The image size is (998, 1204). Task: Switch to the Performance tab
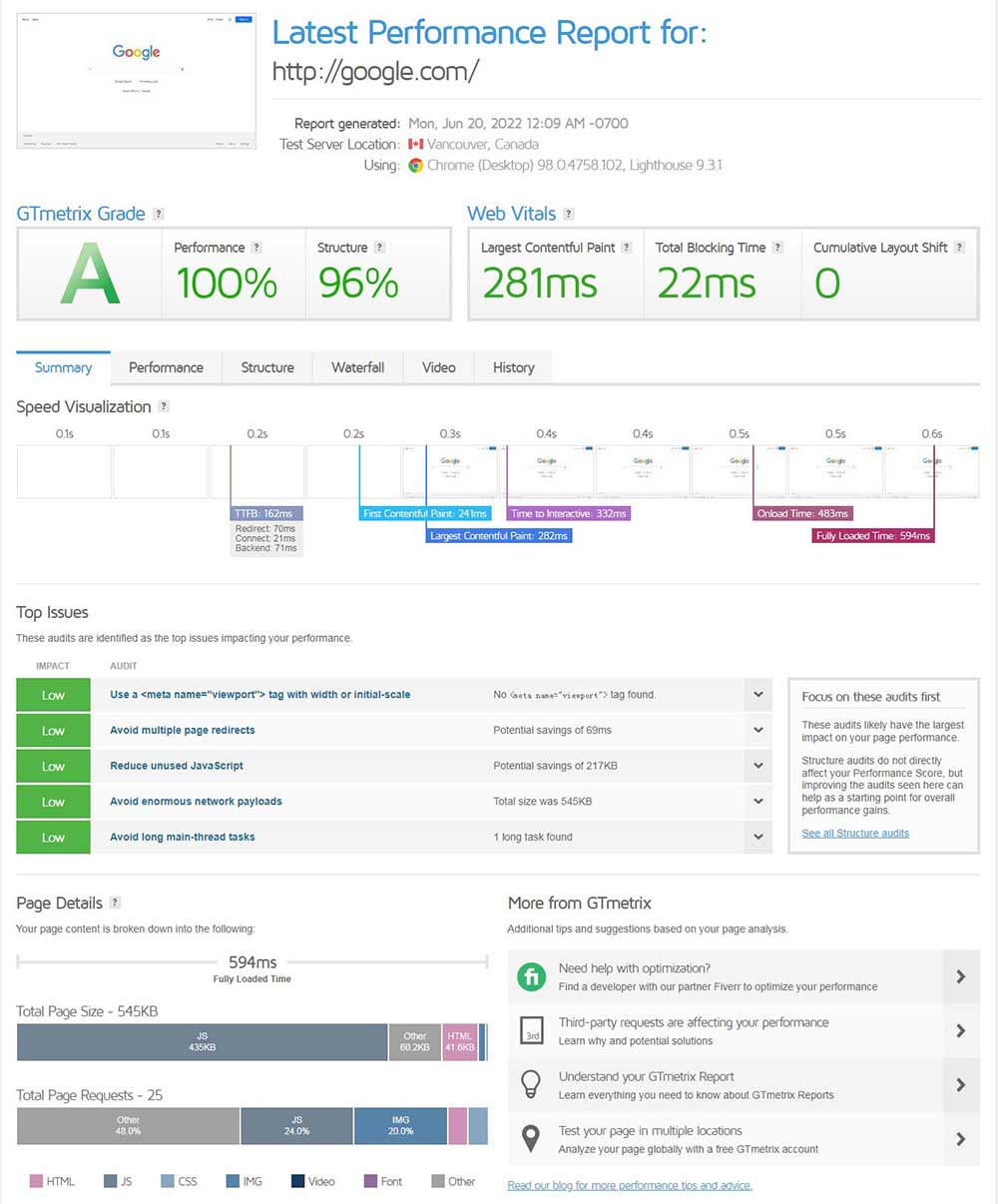(x=166, y=367)
